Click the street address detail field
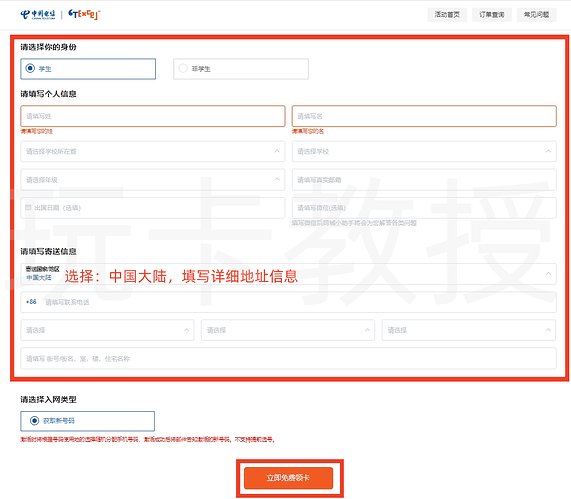 [288, 358]
